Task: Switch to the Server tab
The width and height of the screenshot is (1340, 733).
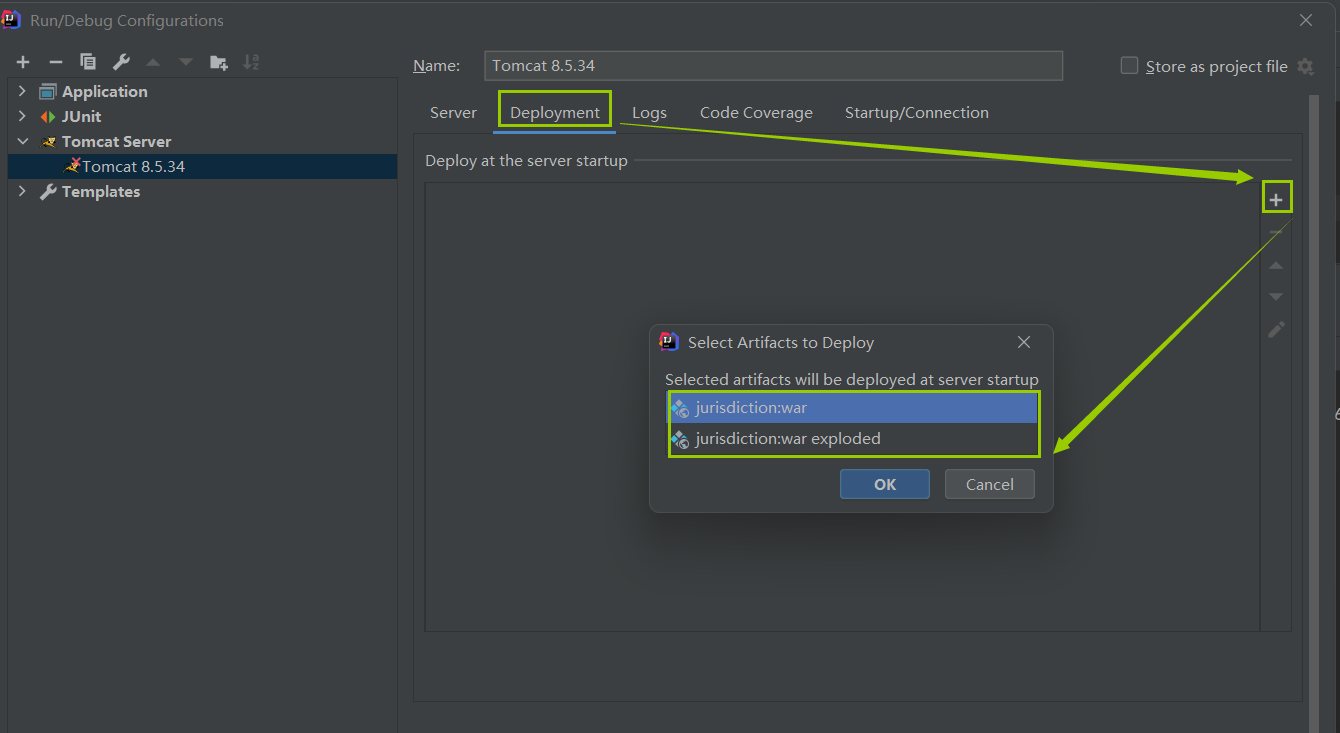Action: [453, 113]
